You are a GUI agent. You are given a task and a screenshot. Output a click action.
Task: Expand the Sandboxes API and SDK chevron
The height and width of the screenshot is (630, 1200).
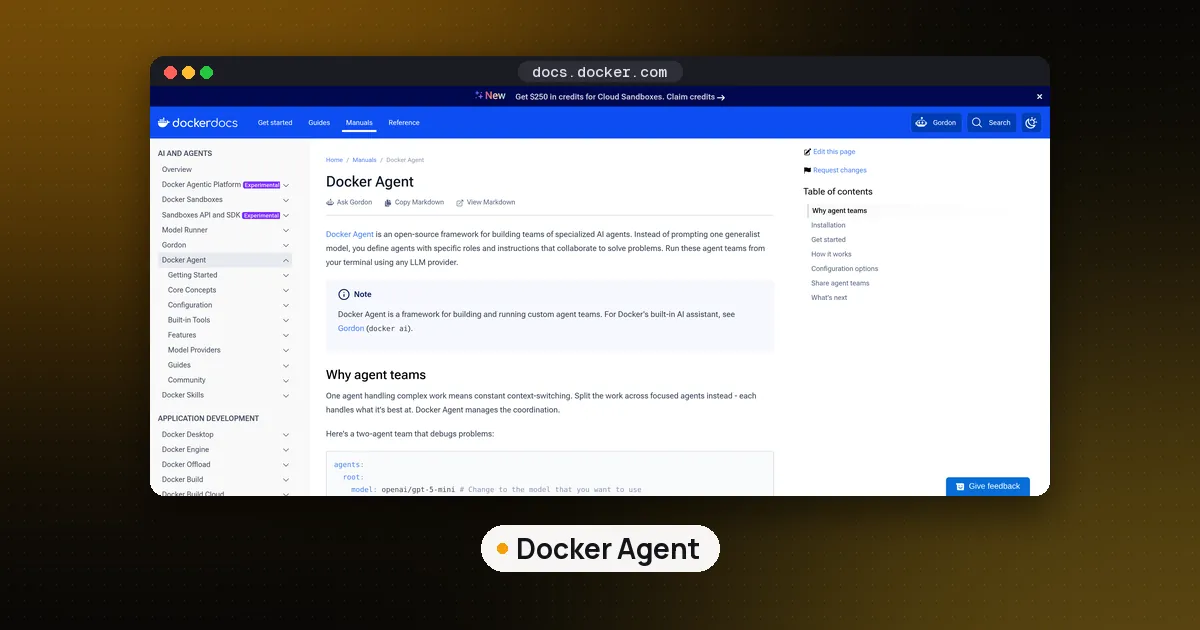tap(286, 215)
